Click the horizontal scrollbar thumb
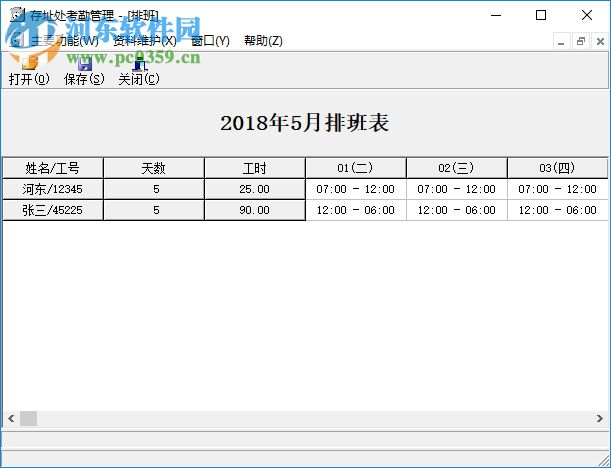The height and width of the screenshot is (468, 611). coord(28,419)
